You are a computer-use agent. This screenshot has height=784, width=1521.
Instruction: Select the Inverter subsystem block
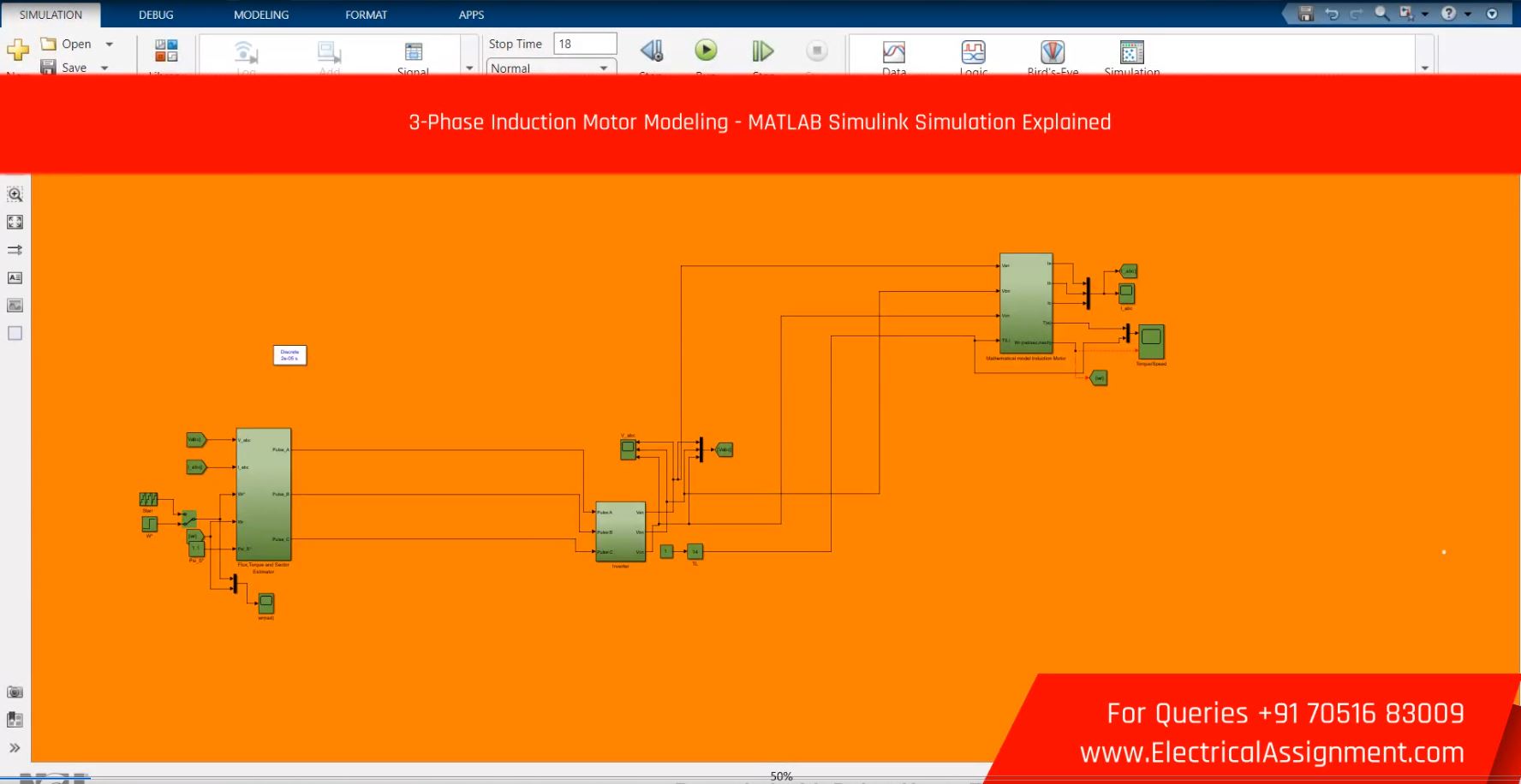click(621, 532)
